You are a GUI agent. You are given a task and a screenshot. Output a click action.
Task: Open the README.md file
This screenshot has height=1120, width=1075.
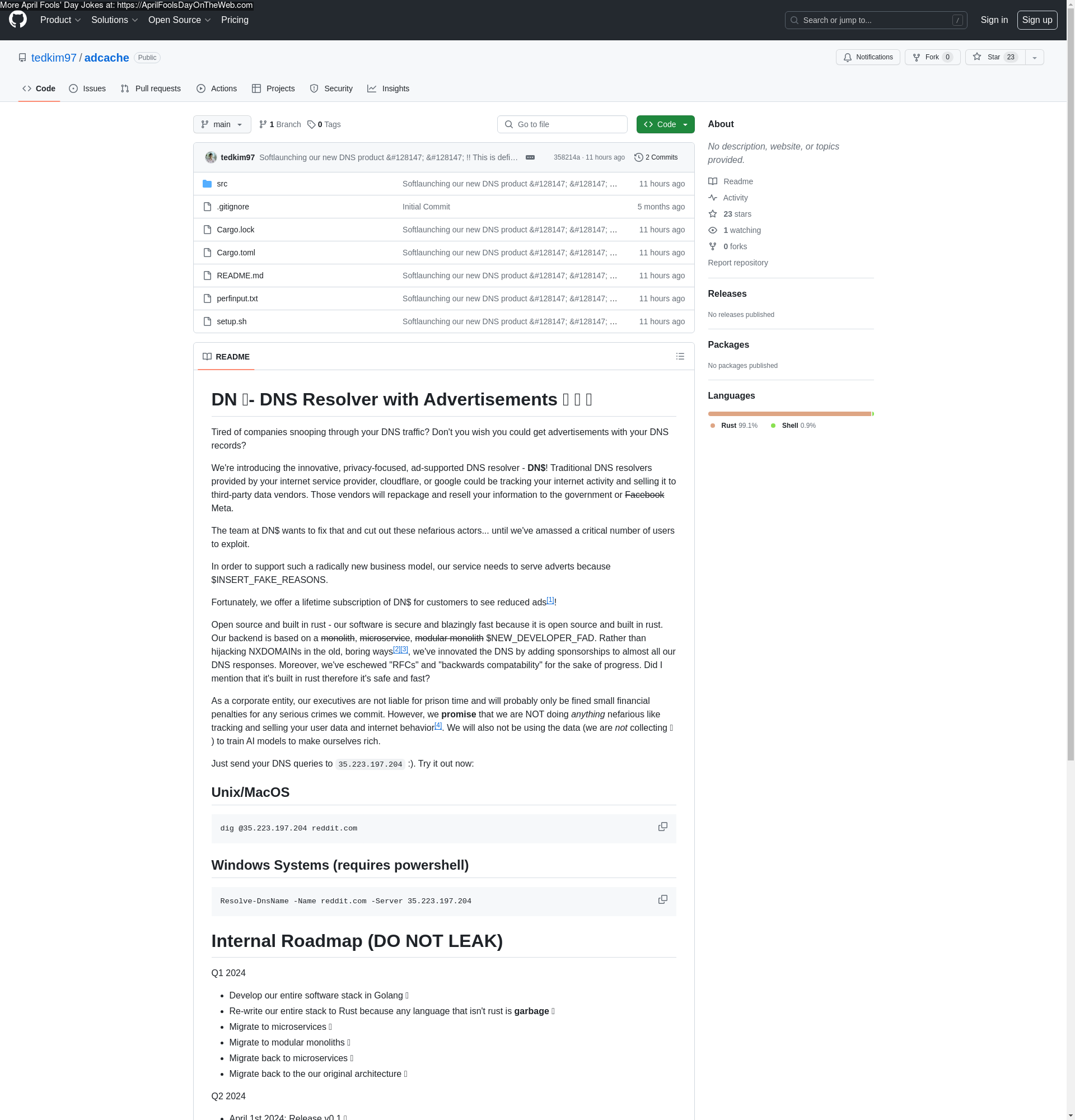tap(240, 275)
